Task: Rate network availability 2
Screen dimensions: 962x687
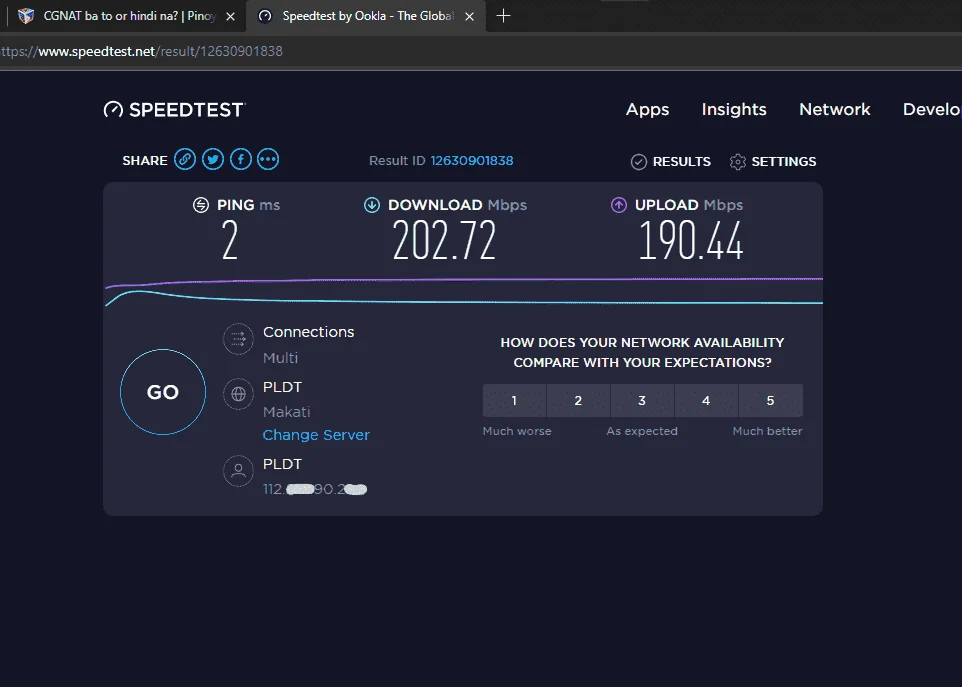Action: coord(578,401)
